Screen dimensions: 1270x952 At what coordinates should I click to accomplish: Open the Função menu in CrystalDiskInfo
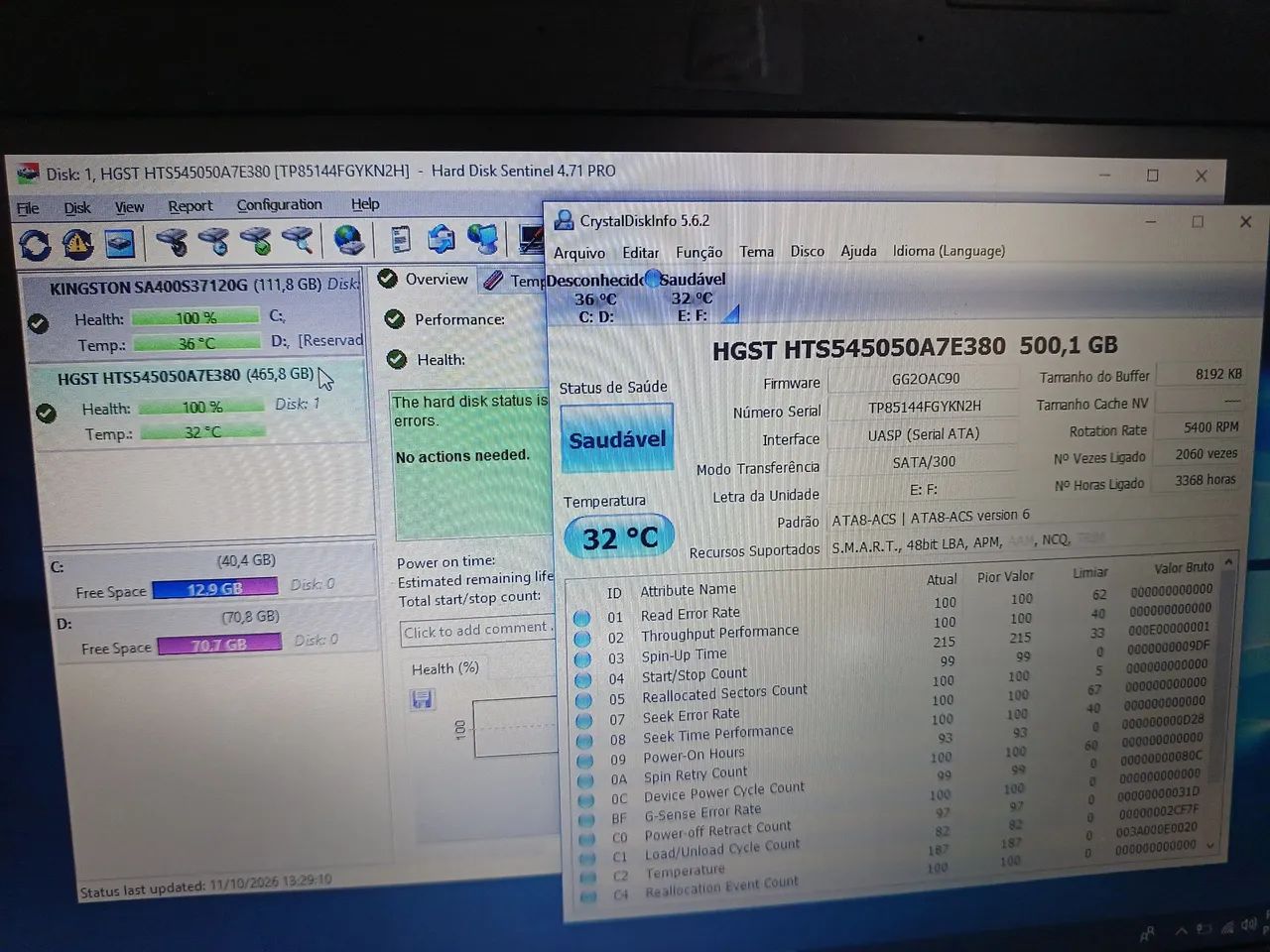[698, 252]
